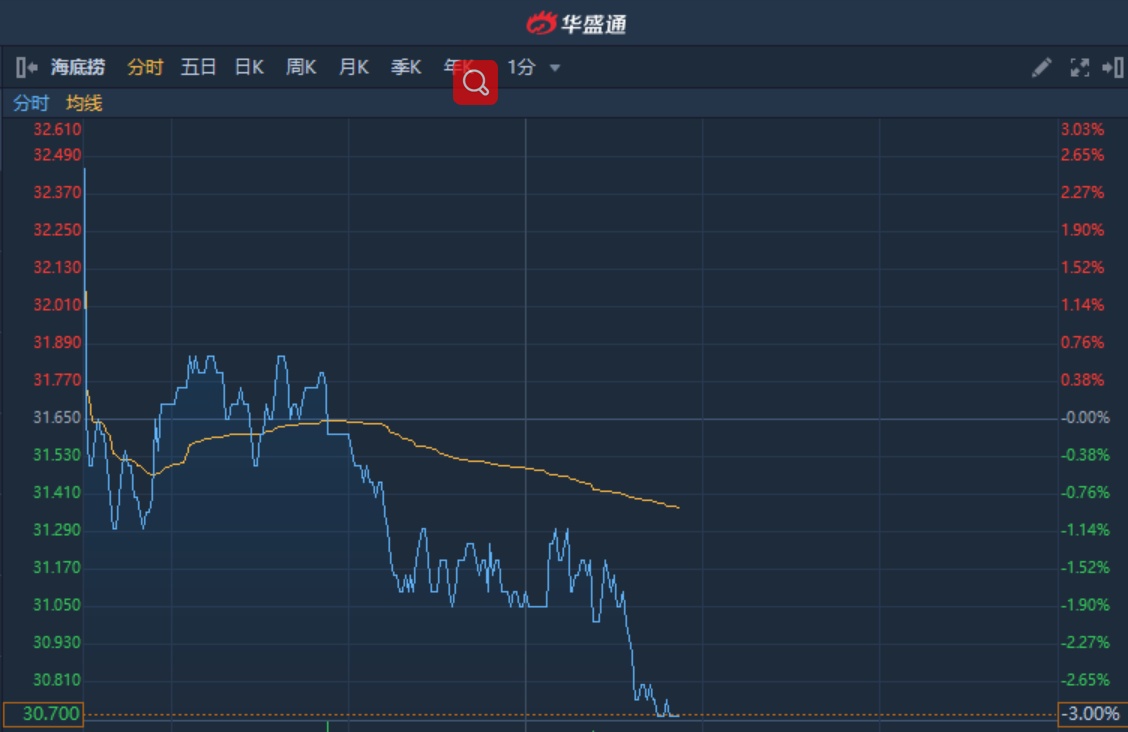Click the current price label 30.700
Image resolution: width=1128 pixels, height=732 pixels.
(x=43, y=714)
